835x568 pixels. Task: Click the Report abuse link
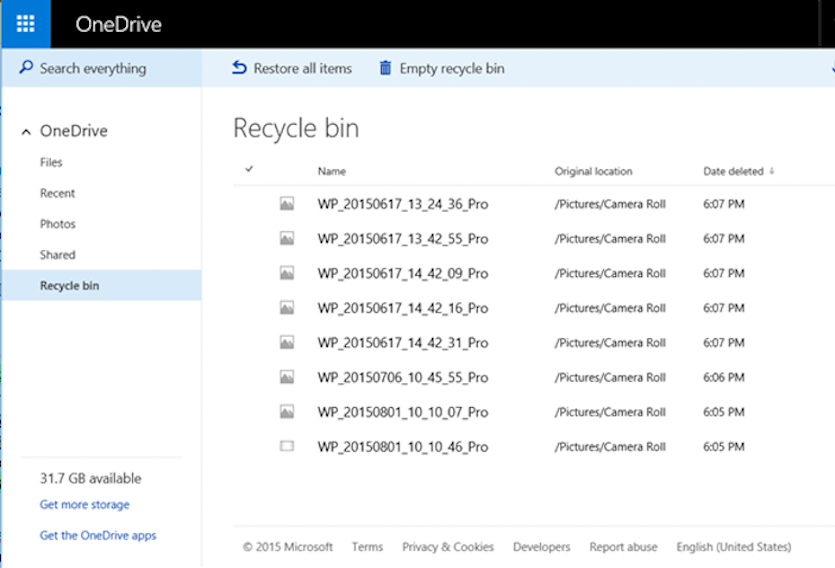[623, 547]
